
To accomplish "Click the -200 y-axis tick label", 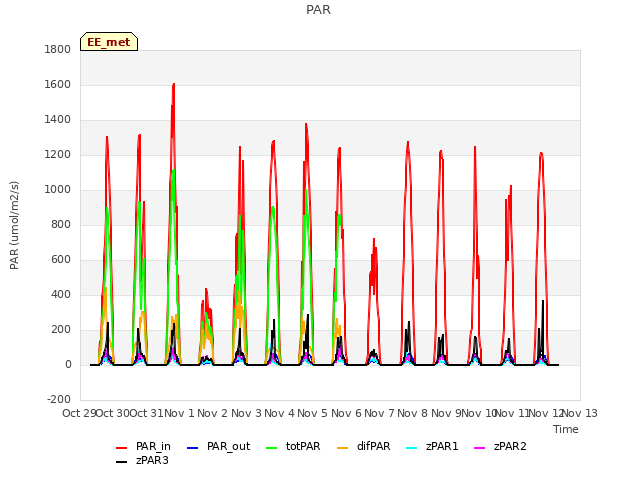I will point(59,399).
